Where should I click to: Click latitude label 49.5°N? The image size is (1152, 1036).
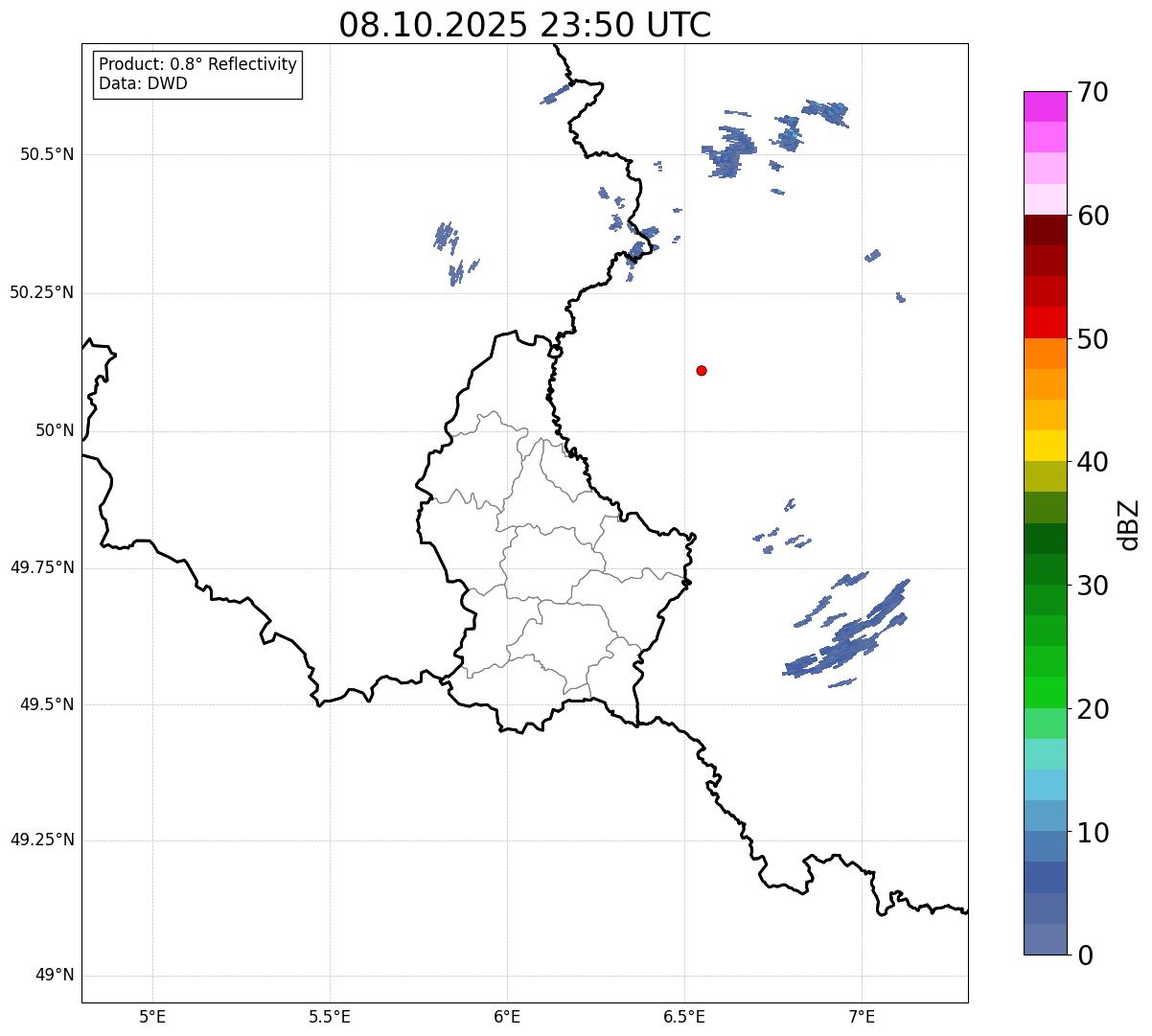[47, 704]
